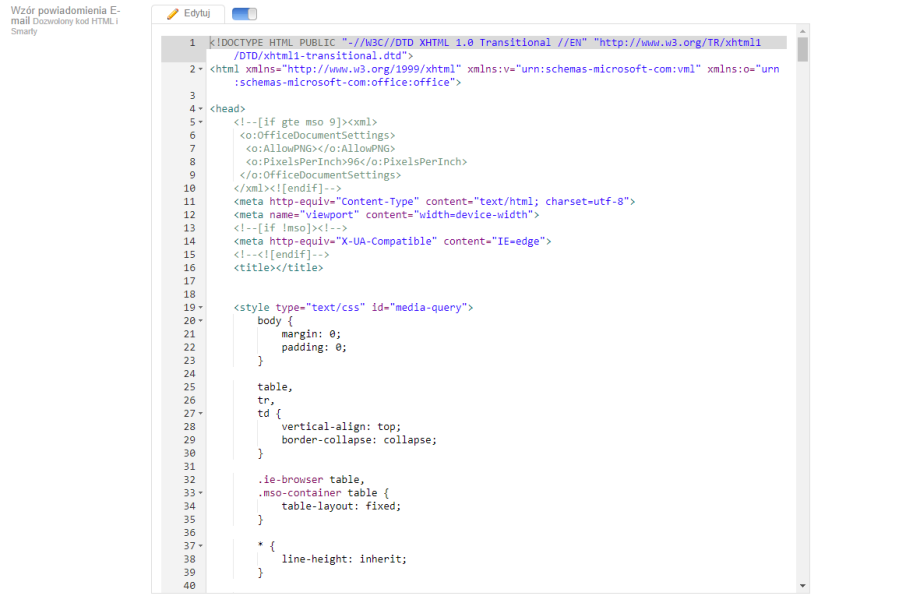Image resolution: width=920 pixels, height=603 pixels.
Task: Toggle the blue switch next to Edytuj
Action: point(244,14)
